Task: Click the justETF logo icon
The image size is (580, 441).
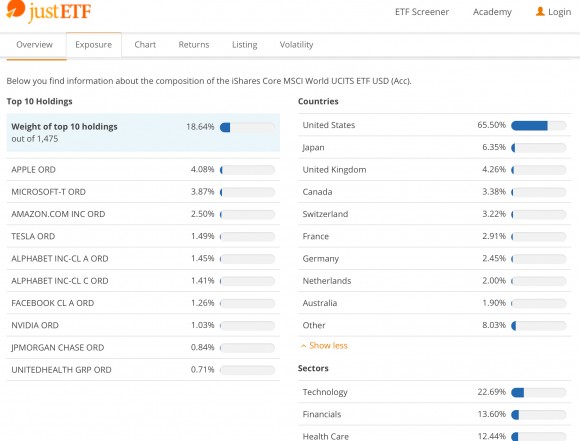Action: 16,9
